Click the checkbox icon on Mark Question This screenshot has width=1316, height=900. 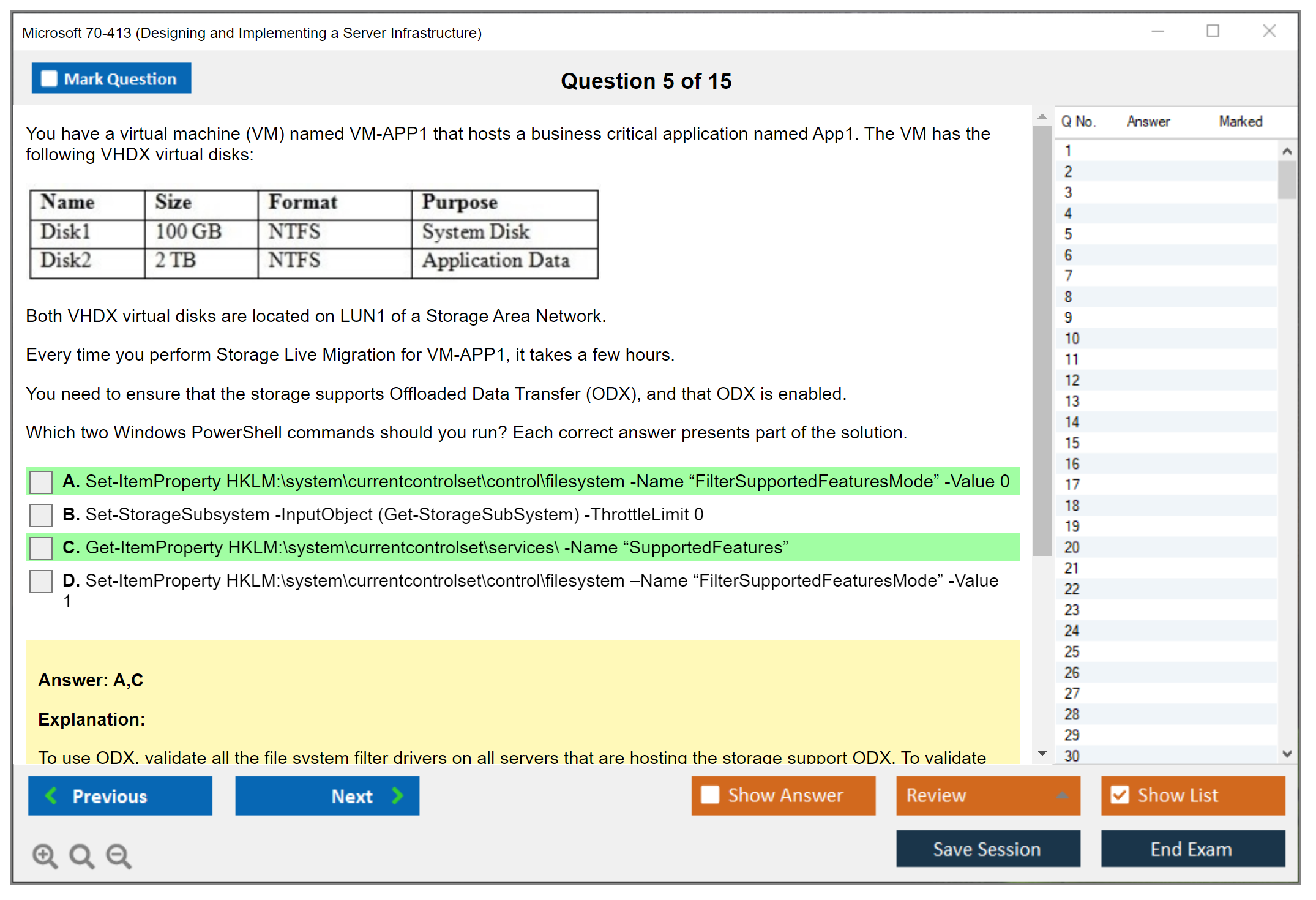pyautogui.click(x=48, y=78)
